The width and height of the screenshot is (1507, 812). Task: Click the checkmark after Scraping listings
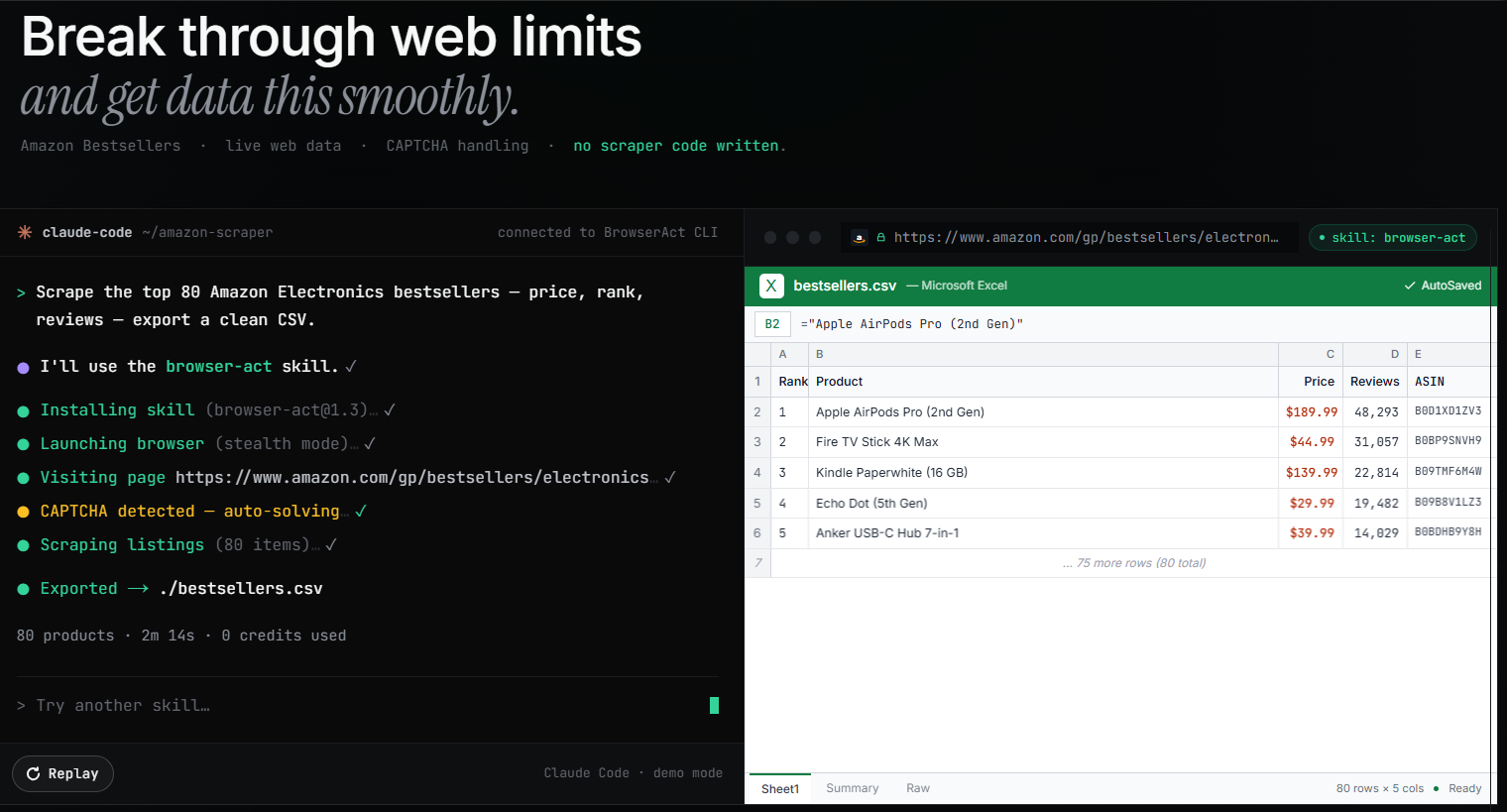pyautogui.click(x=331, y=544)
